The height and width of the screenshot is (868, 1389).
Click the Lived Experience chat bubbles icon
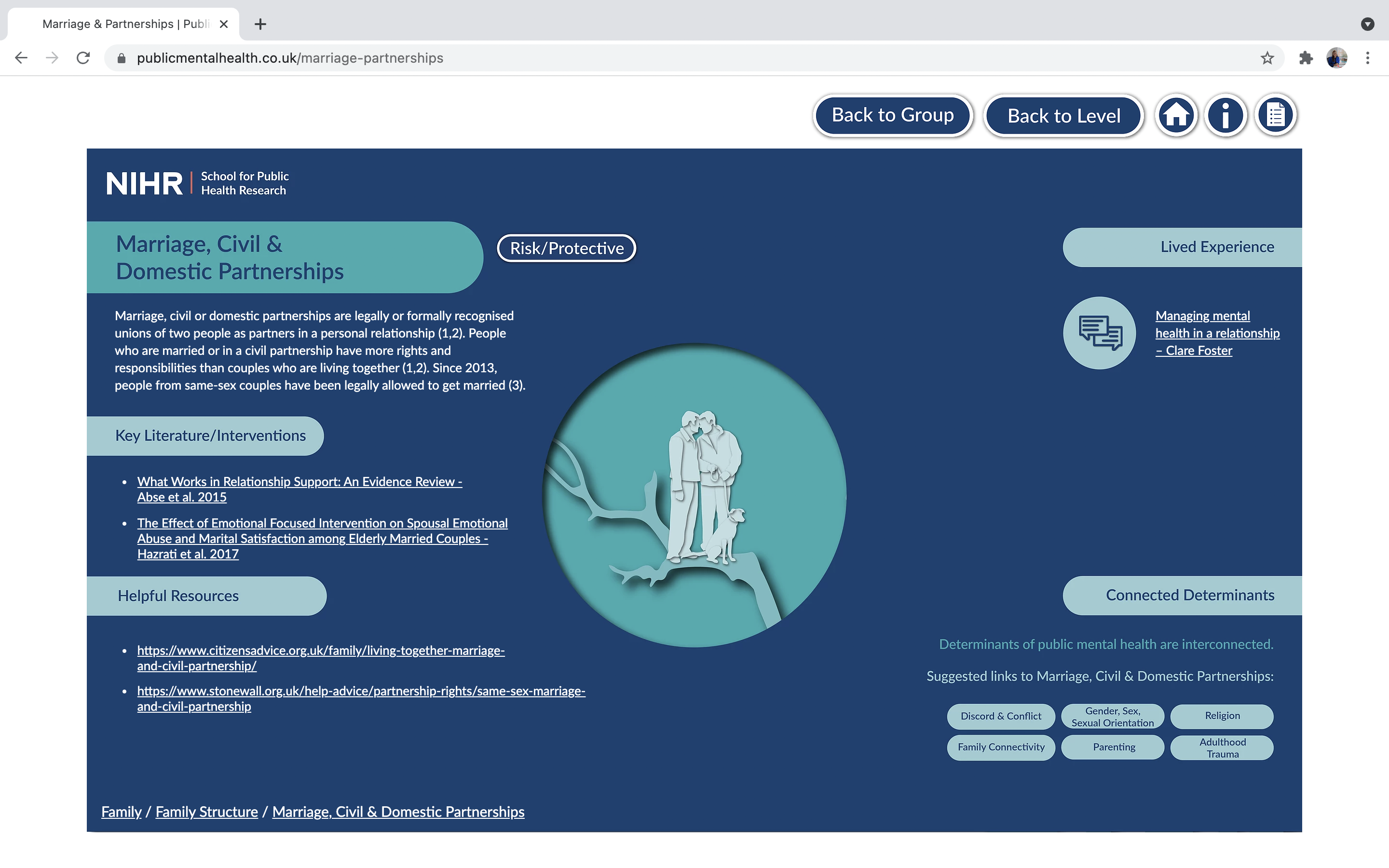pos(1099,333)
